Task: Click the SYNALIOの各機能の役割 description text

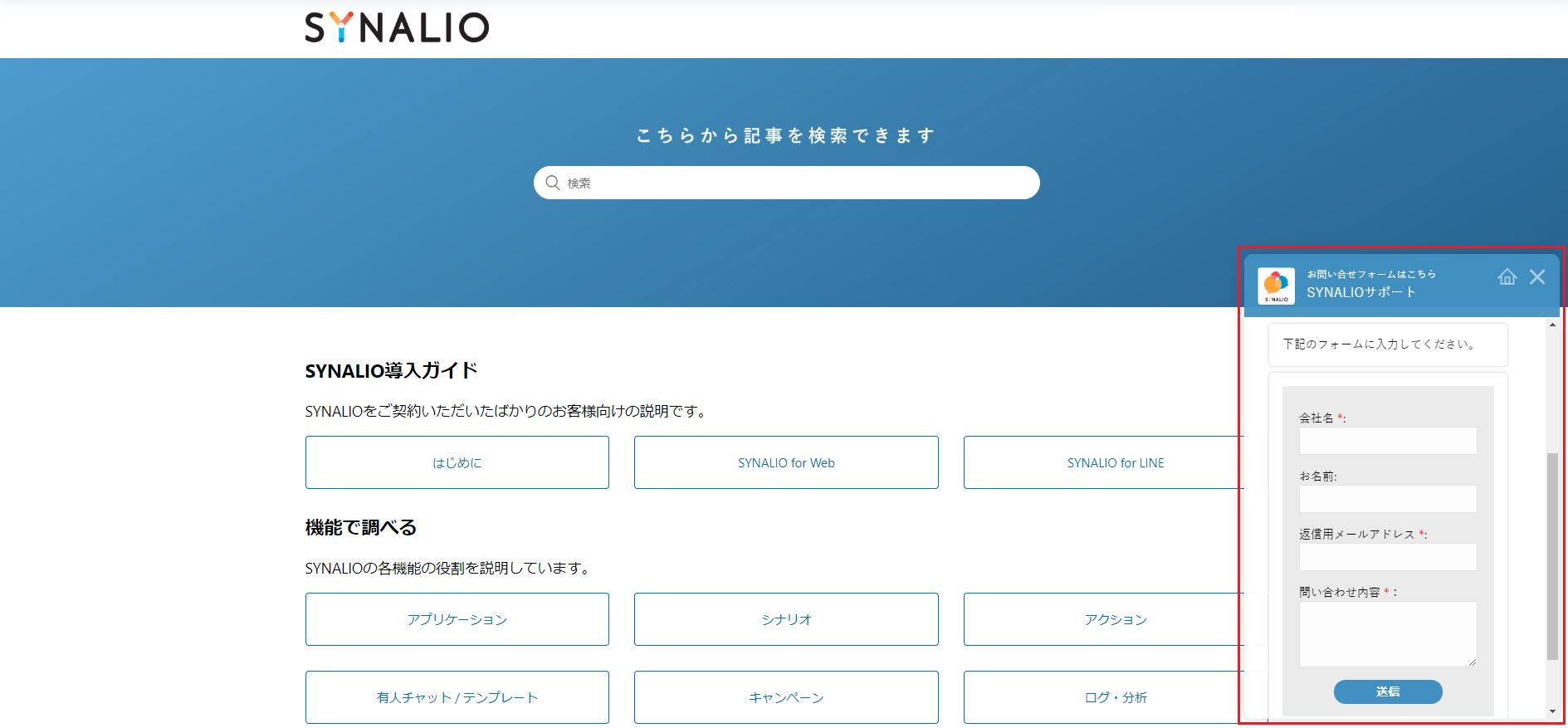Action: pos(447,568)
